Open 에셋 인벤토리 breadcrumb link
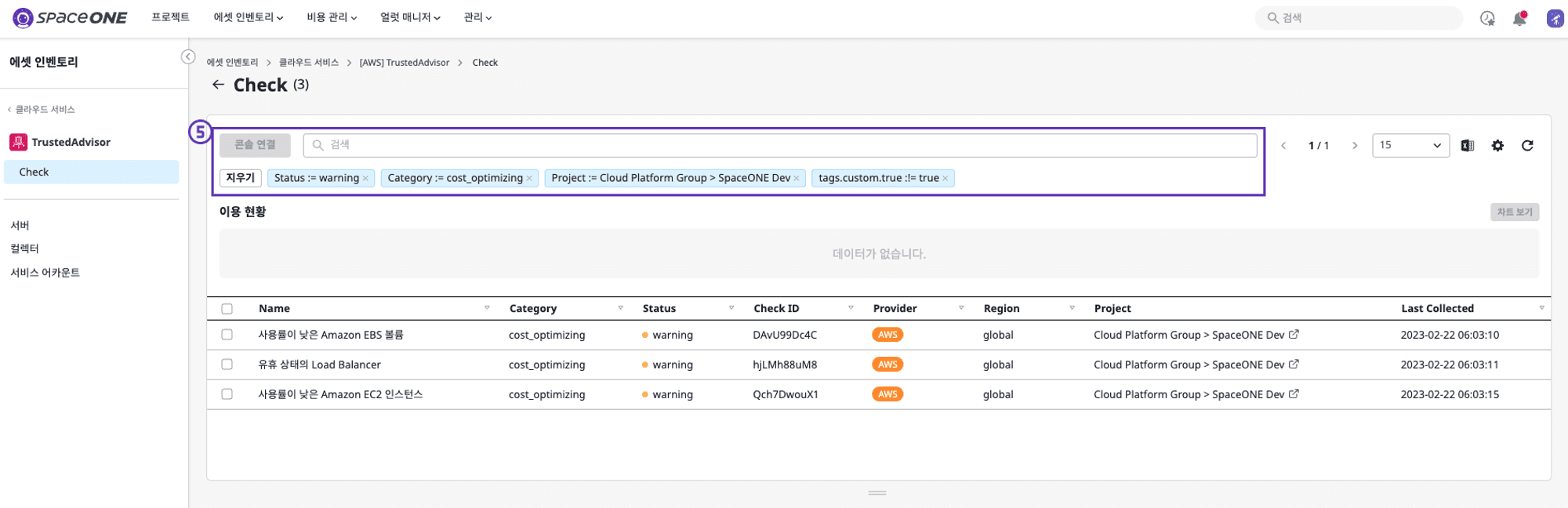This screenshot has height=508, width=1568. (232, 63)
